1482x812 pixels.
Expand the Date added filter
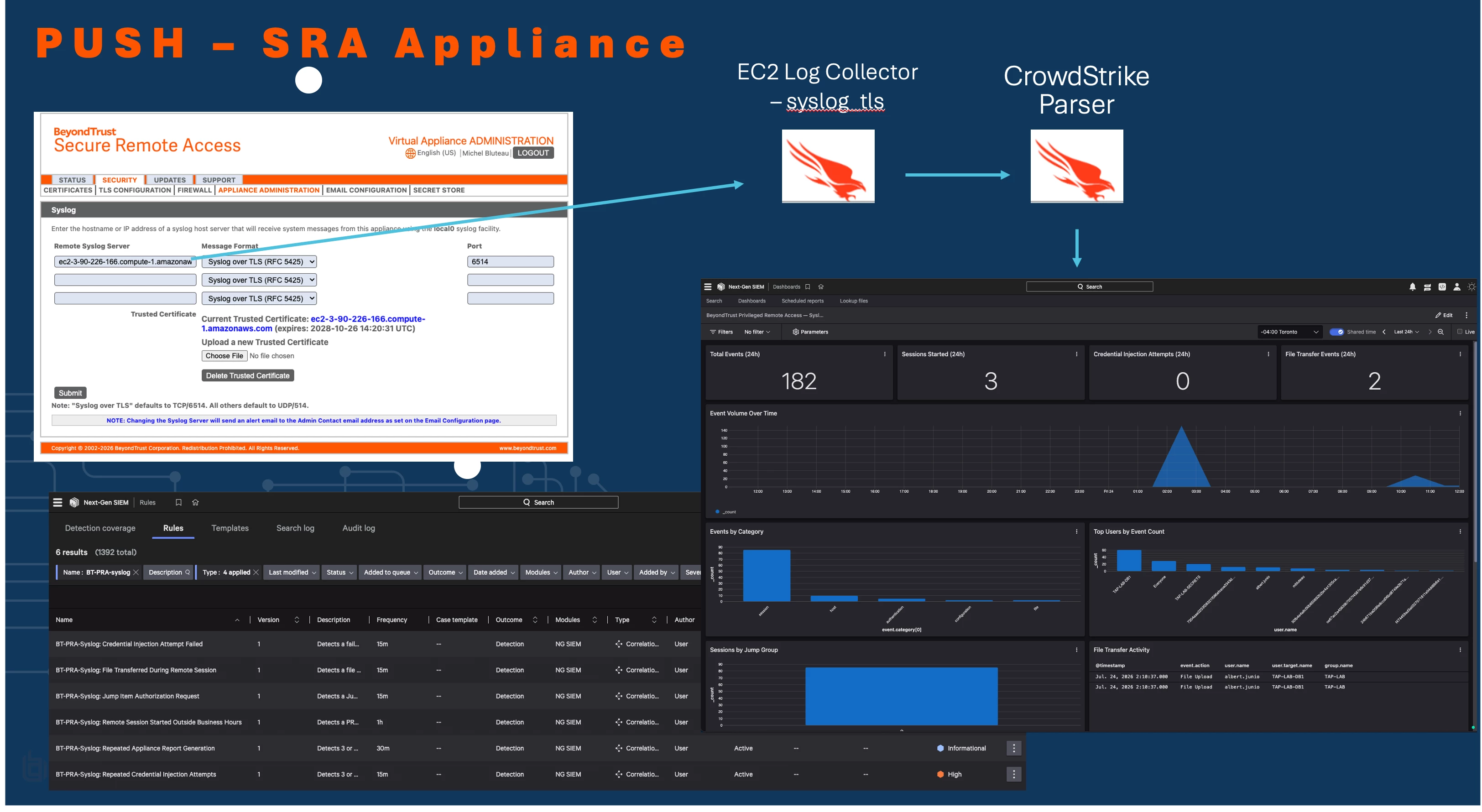(494, 573)
